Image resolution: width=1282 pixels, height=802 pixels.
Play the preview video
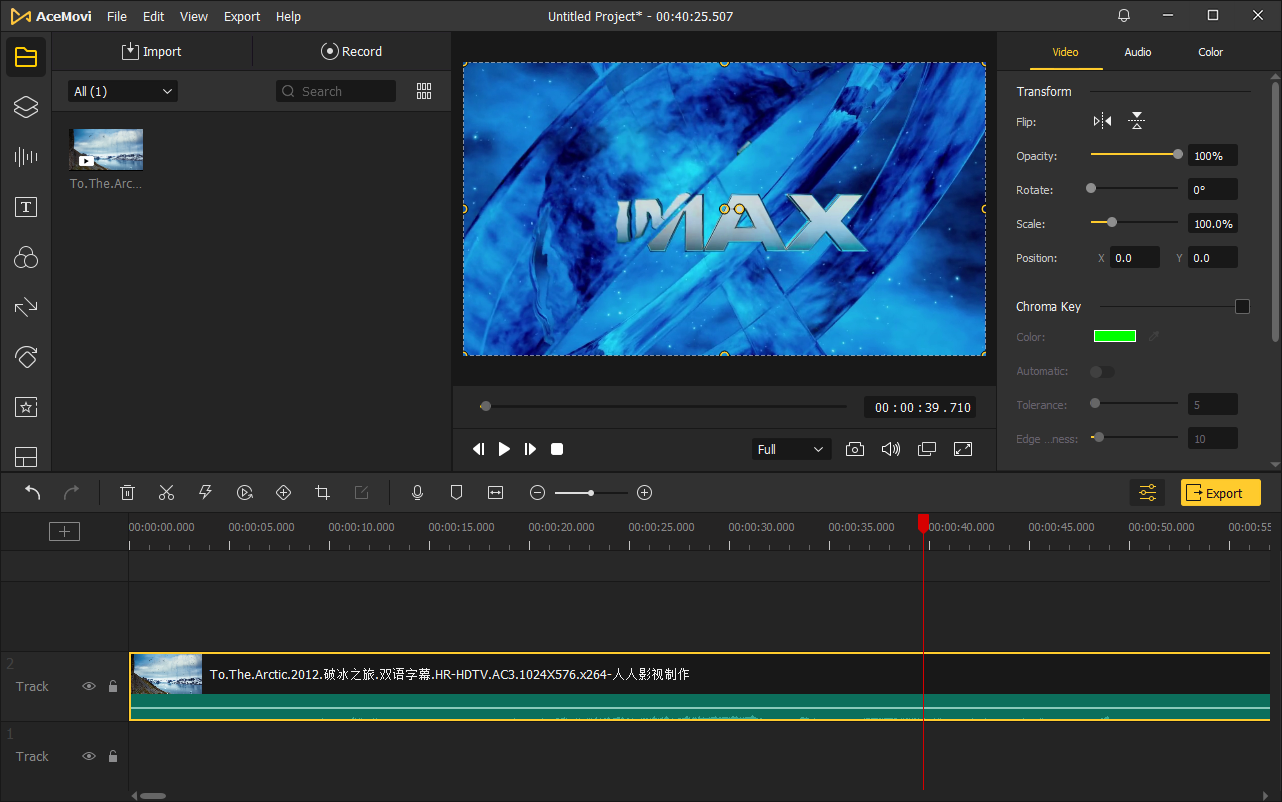tap(504, 449)
